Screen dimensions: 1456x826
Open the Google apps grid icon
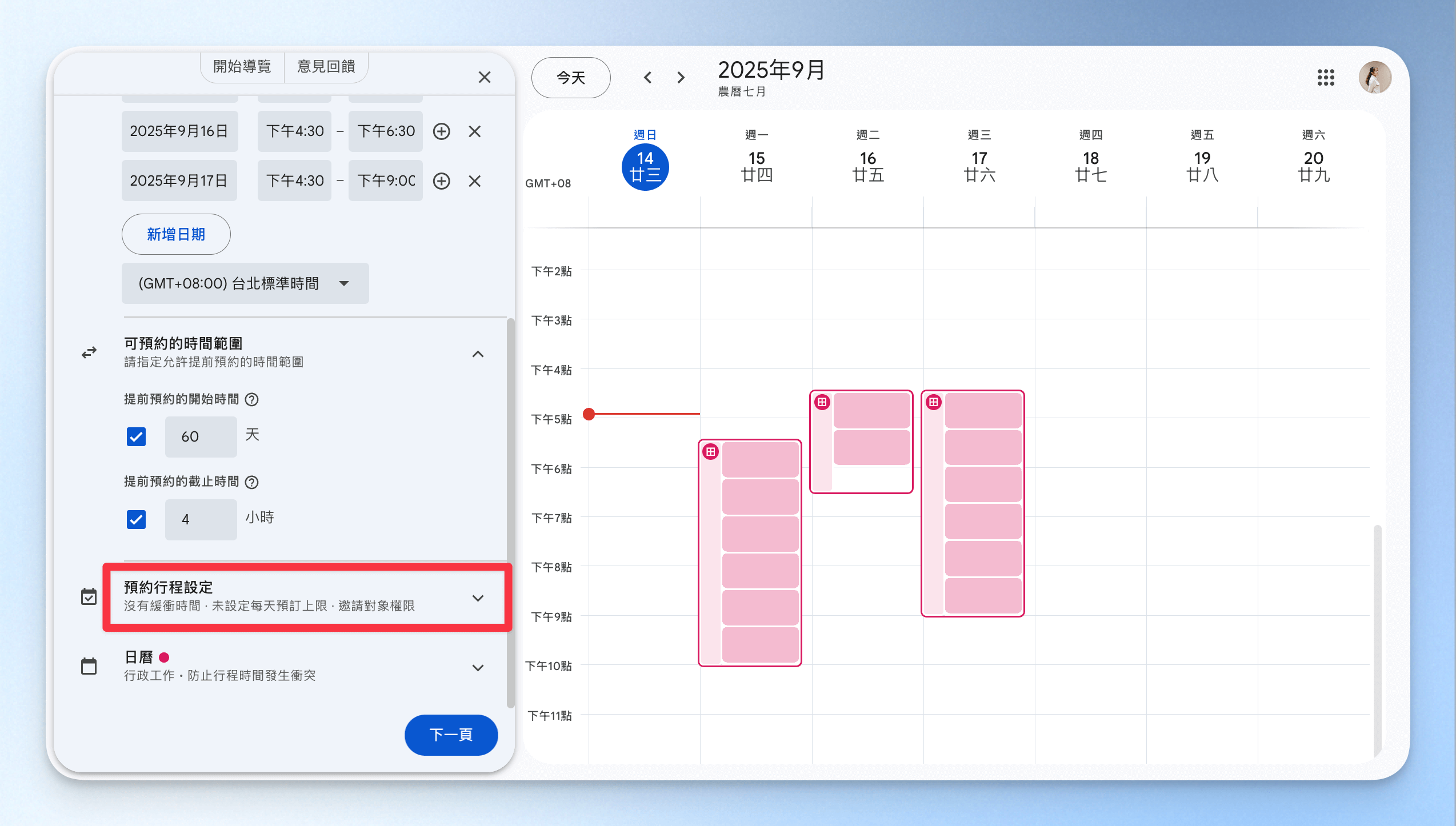(x=1326, y=77)
